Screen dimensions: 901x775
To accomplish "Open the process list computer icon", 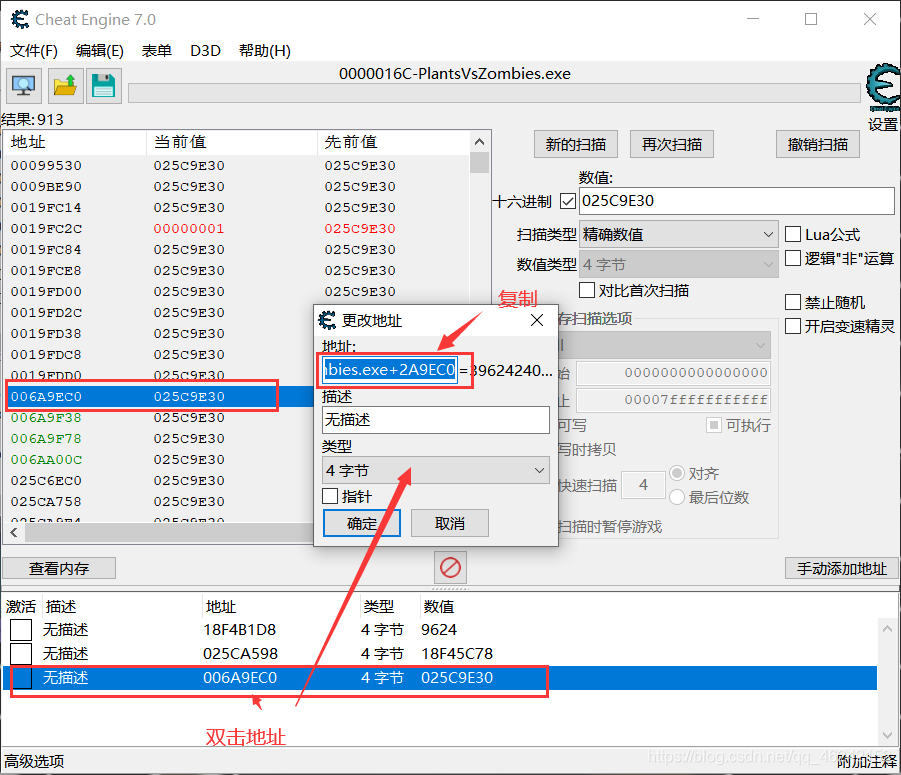I will (x=24, y=86).
